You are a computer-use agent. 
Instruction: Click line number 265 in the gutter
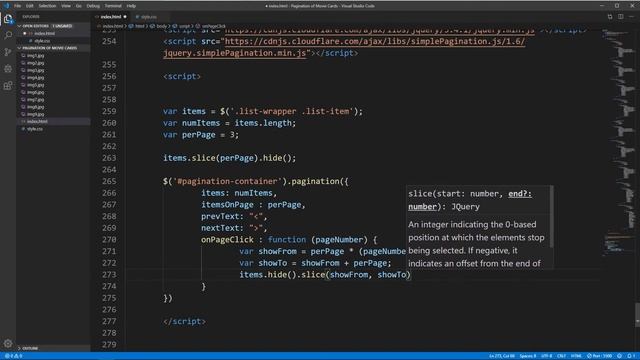point(109,181)
